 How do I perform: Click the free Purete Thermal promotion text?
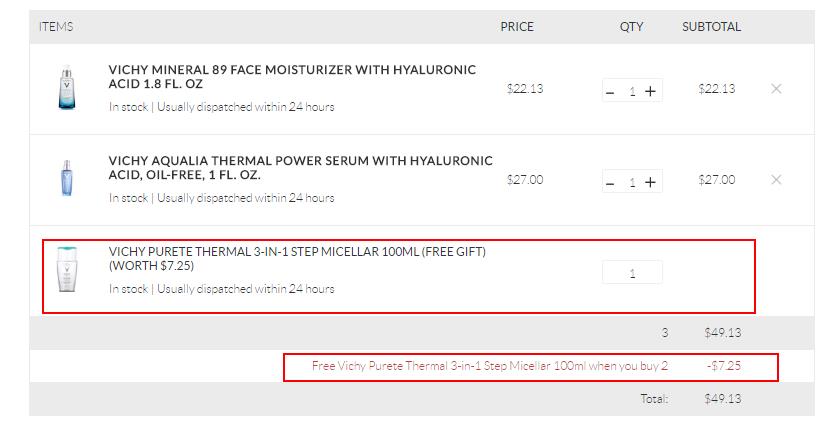[490, 366]
